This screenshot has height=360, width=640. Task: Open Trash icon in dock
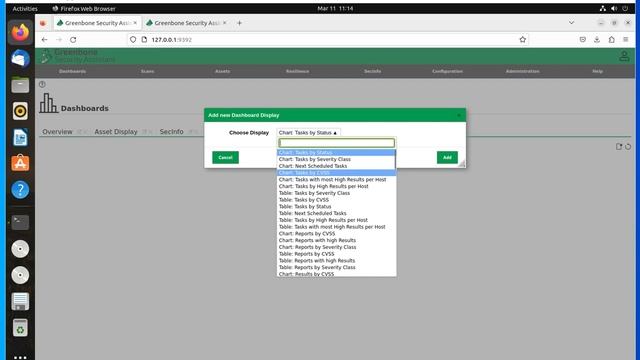20,328
